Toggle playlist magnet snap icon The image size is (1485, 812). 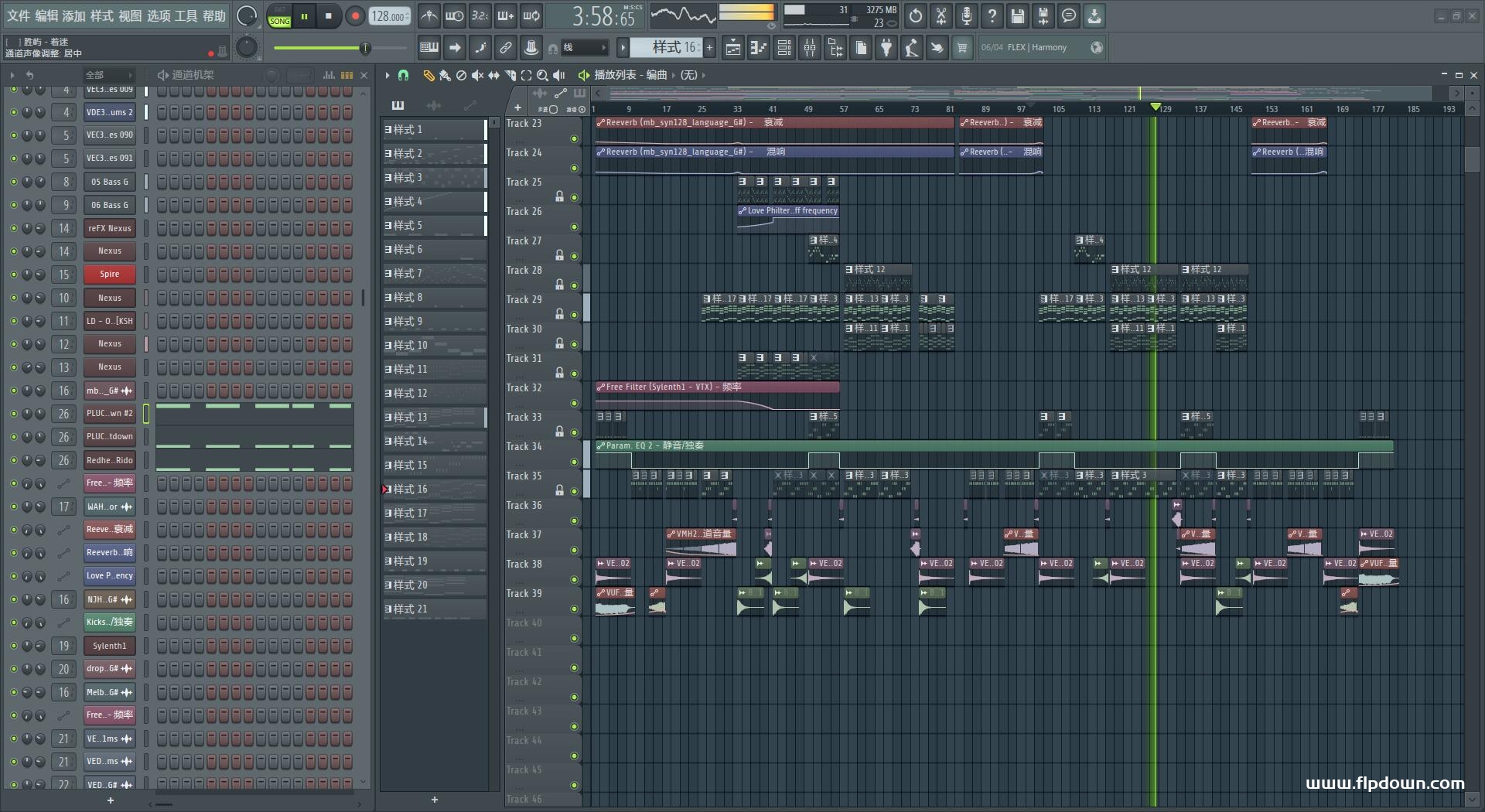403,75
